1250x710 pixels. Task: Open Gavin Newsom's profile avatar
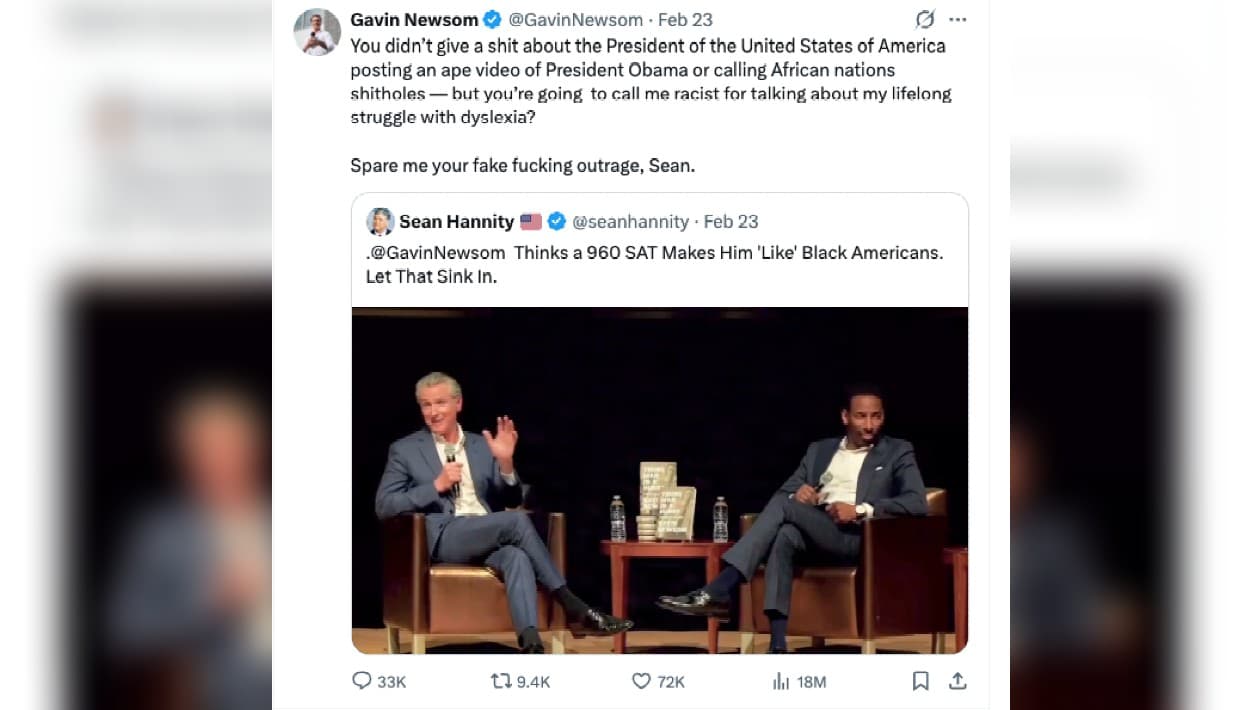click(x=317, y=33)
